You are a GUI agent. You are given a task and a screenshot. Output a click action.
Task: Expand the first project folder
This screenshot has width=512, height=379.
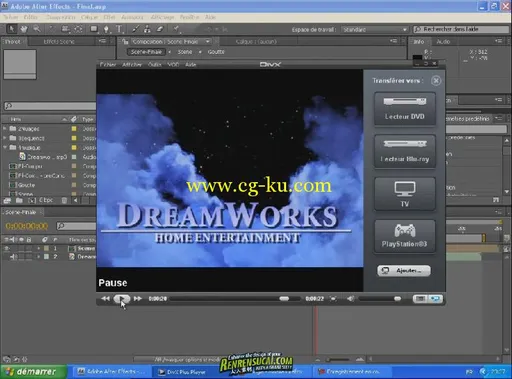5,128
